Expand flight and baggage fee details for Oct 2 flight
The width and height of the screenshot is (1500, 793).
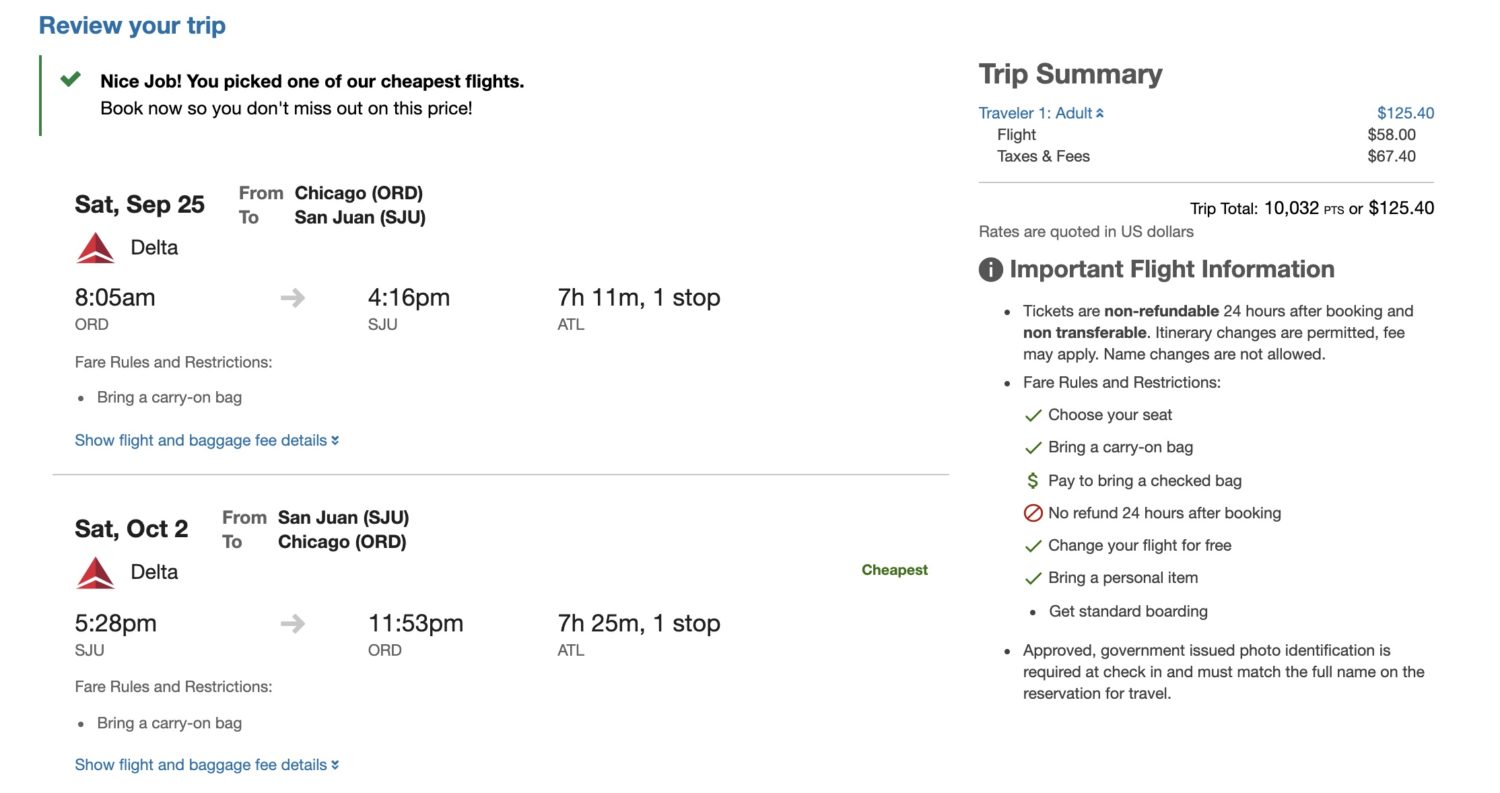[206, 765]
